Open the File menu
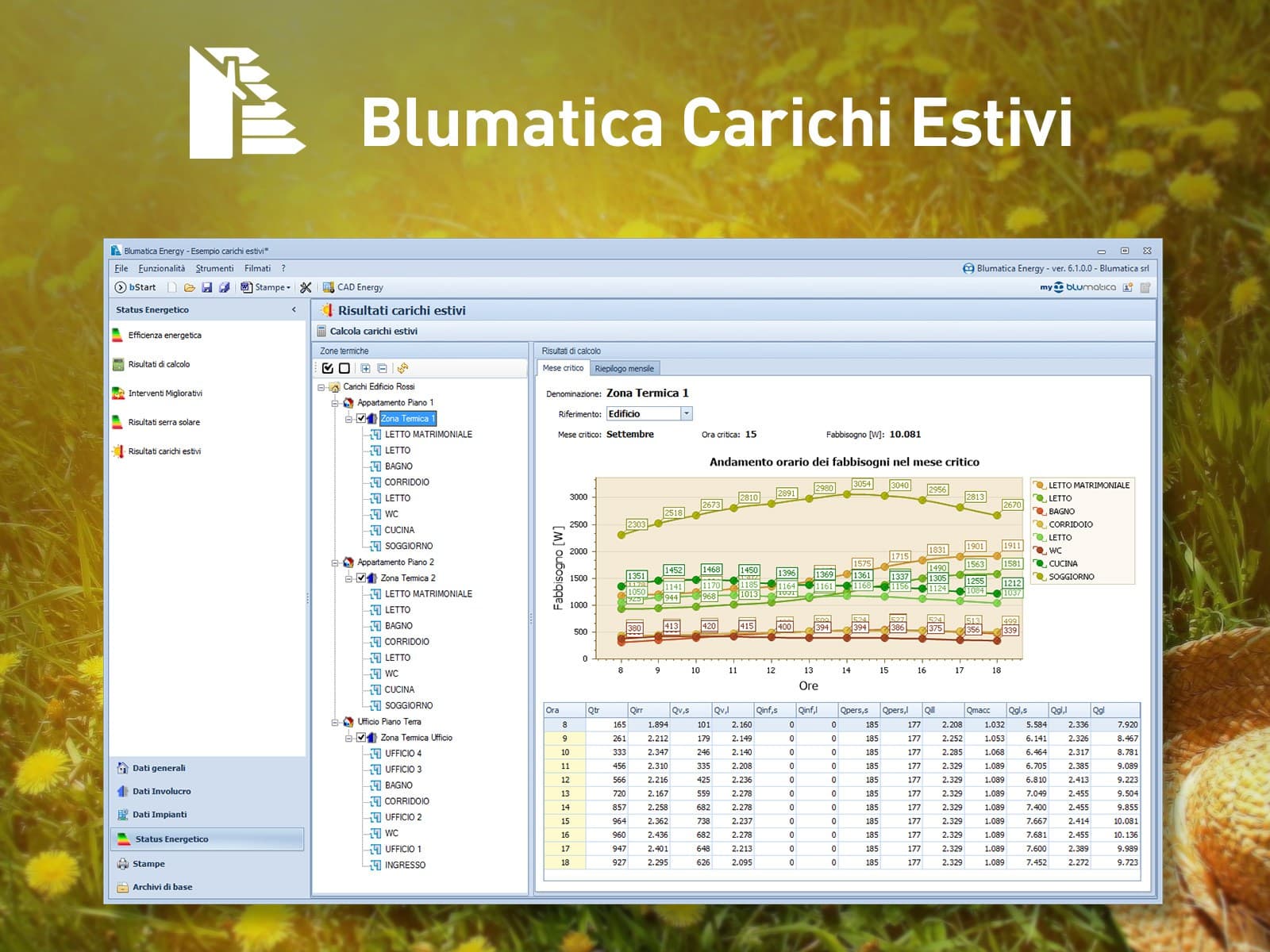 121,268
